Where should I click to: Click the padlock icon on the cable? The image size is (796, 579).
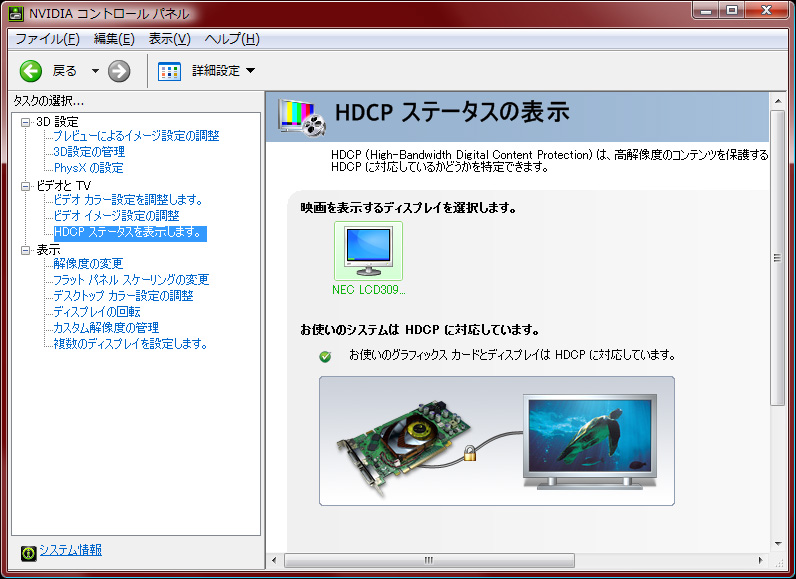(x=470, y=452)
